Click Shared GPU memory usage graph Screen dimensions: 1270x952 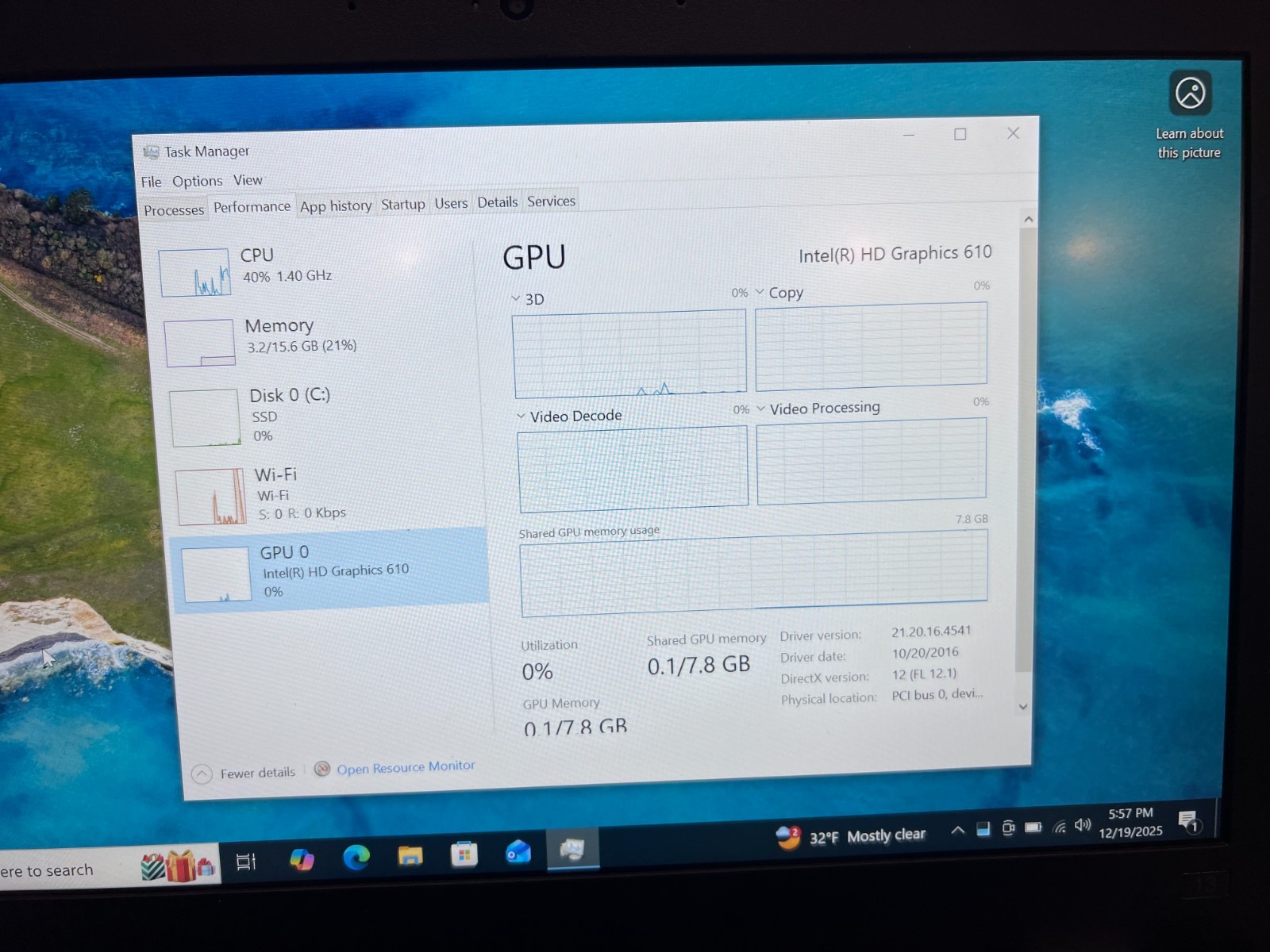(754, 573)
